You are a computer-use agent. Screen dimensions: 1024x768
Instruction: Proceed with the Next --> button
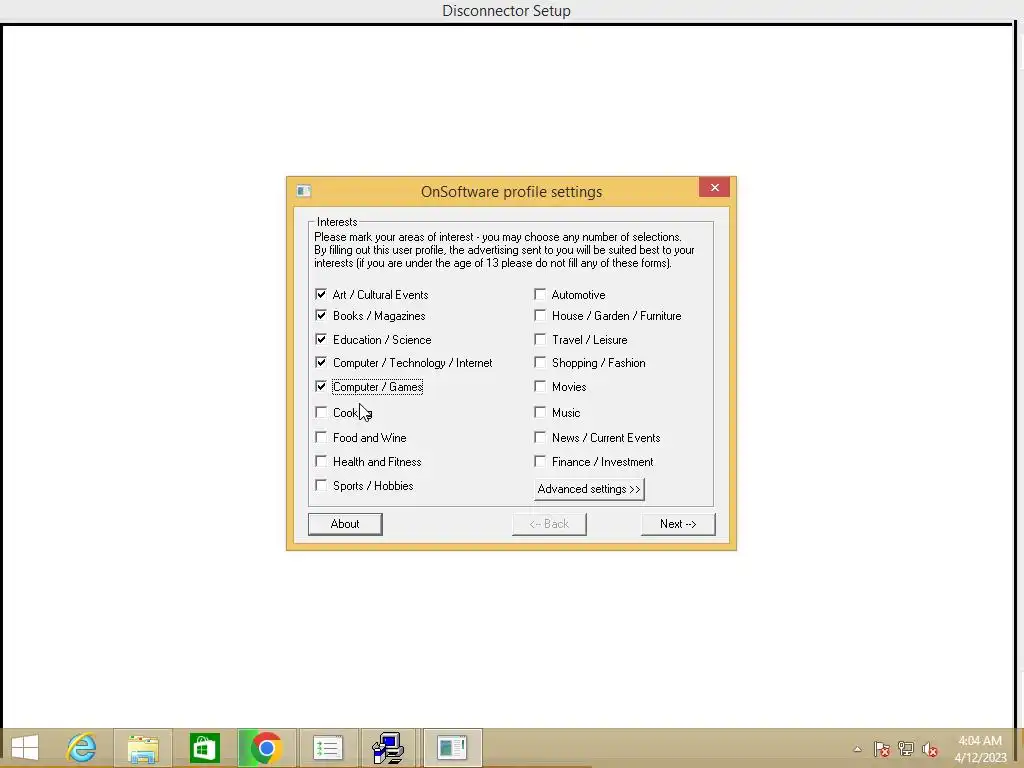[x=678, y=524]
